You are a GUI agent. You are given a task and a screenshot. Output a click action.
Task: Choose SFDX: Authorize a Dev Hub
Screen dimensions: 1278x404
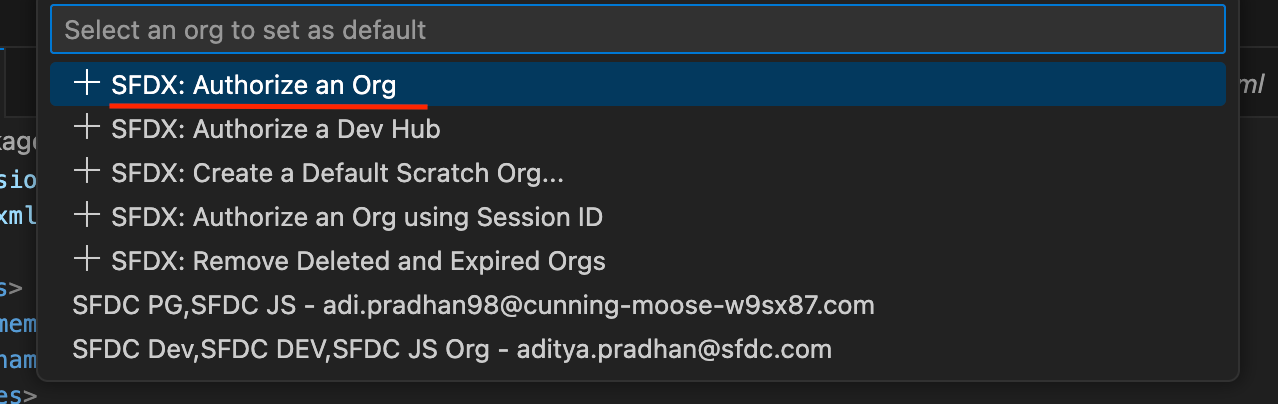(x=276, y=129)
